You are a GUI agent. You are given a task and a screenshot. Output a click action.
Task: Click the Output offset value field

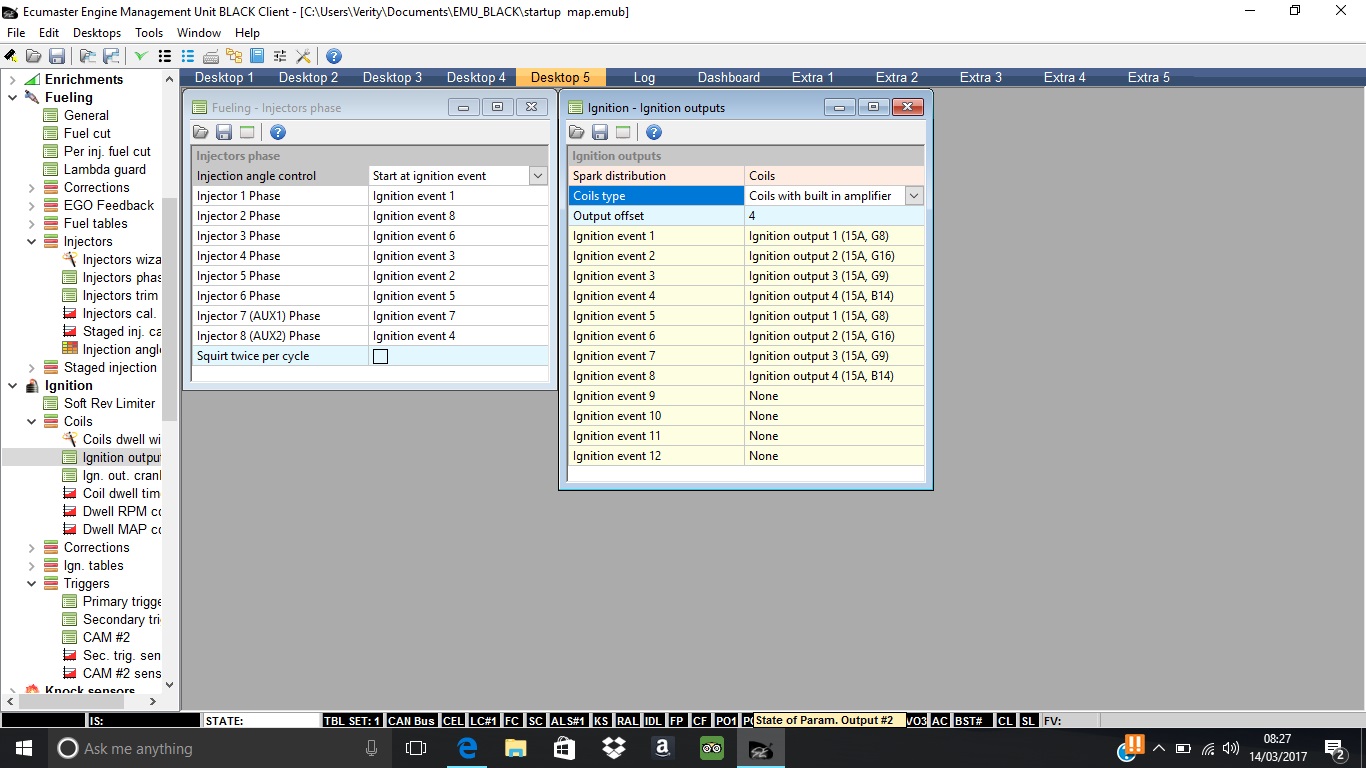(834, 216)
